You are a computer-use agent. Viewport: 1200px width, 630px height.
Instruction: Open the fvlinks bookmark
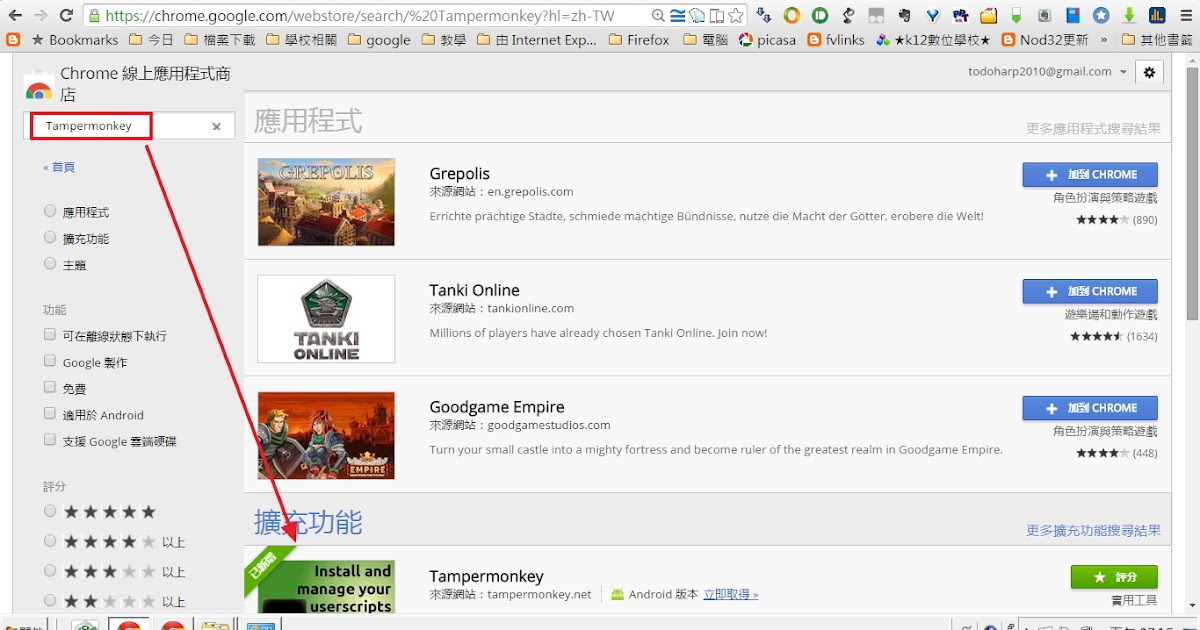836,40
